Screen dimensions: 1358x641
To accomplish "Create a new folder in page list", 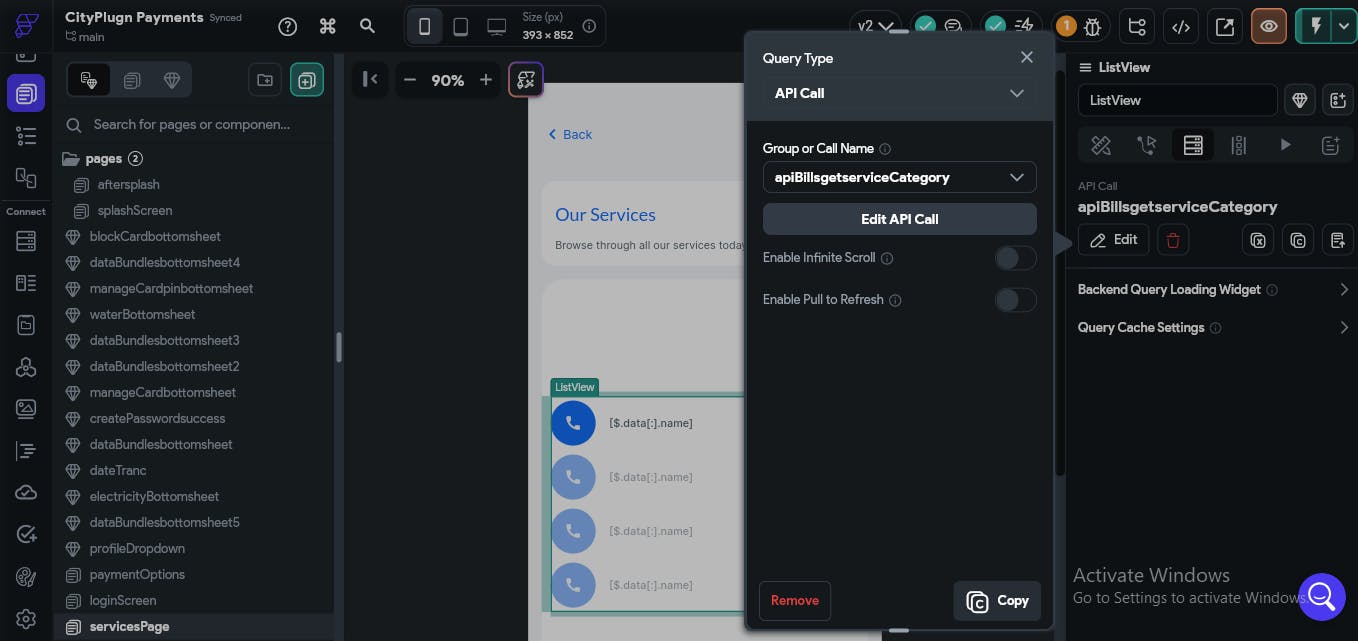I will (265, 80).
